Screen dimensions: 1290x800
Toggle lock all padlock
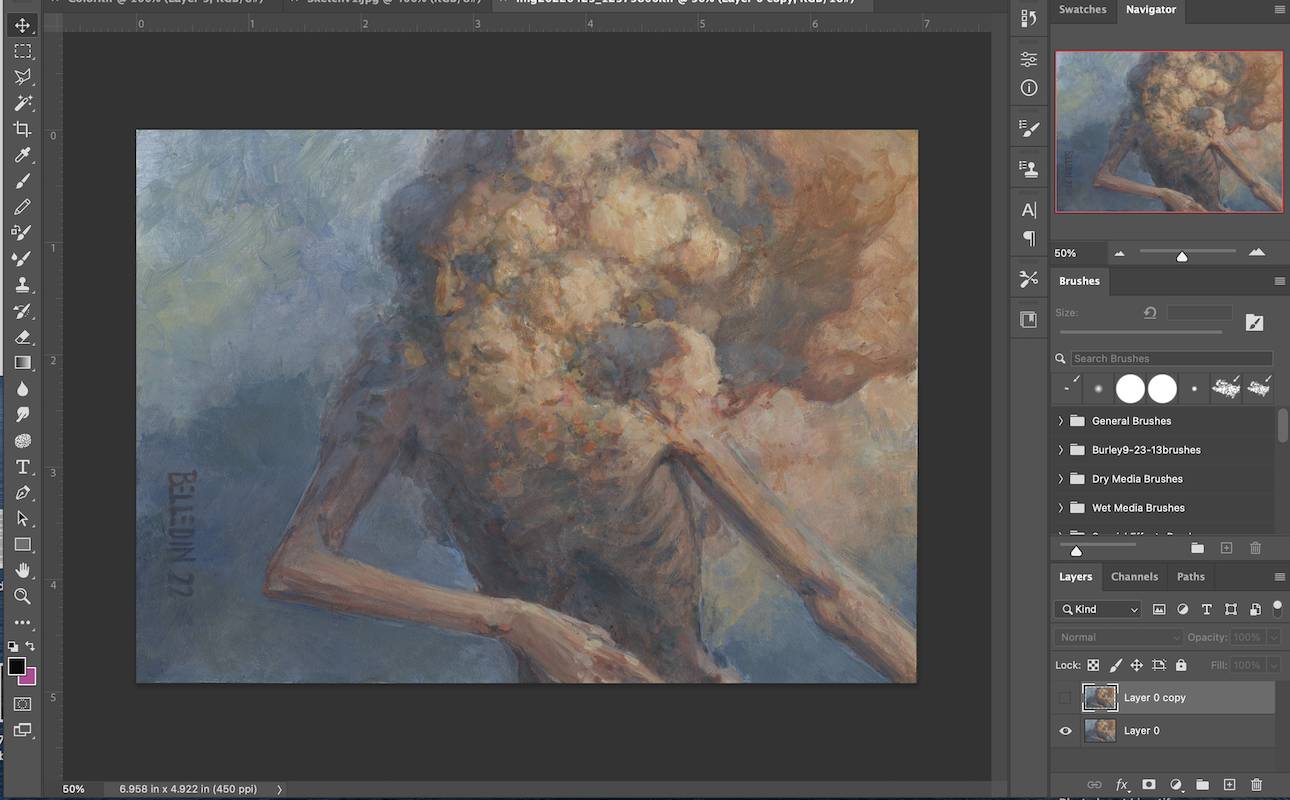[x=1181, y=665]
